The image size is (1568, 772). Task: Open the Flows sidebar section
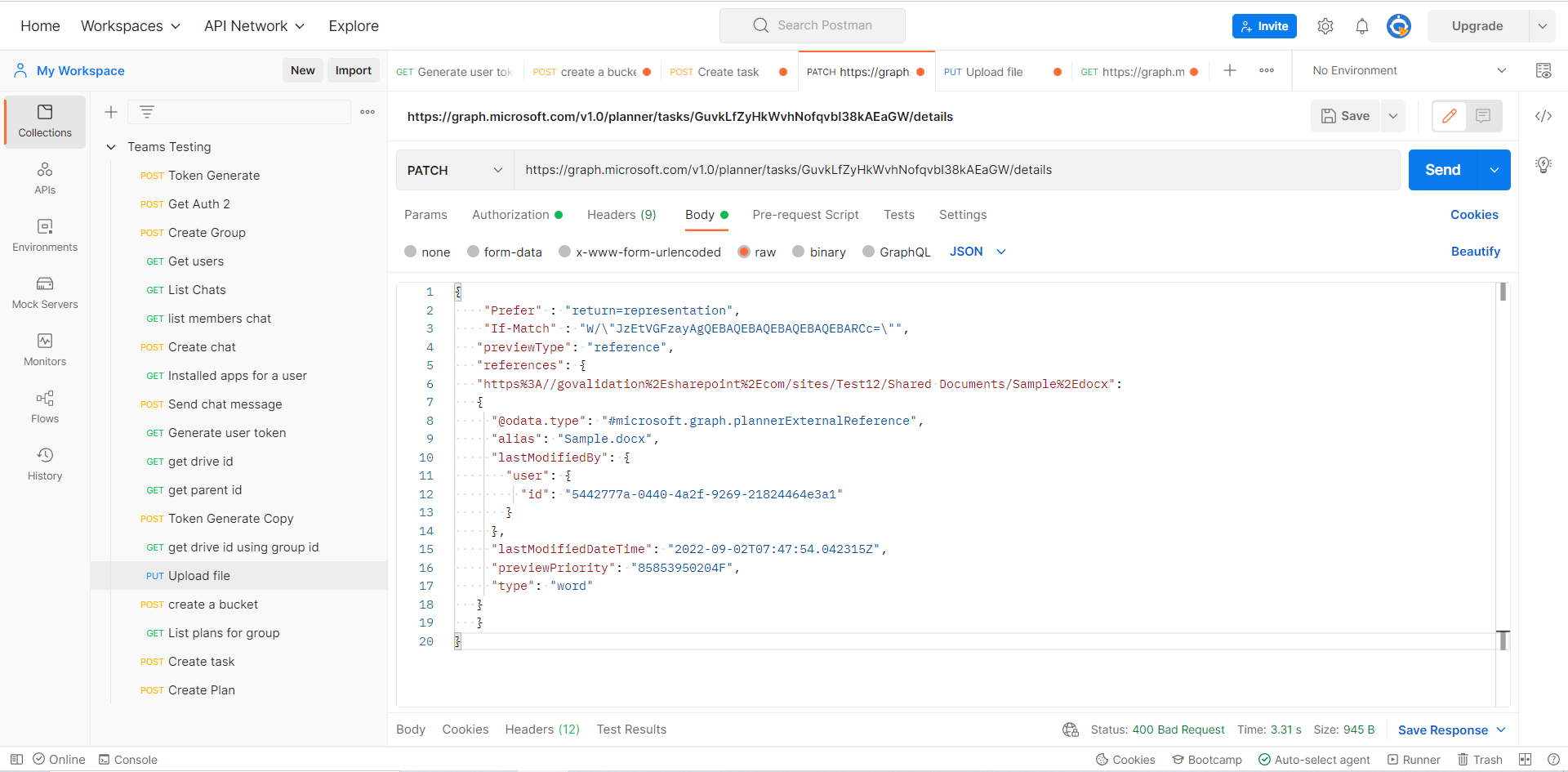(45, 407)
